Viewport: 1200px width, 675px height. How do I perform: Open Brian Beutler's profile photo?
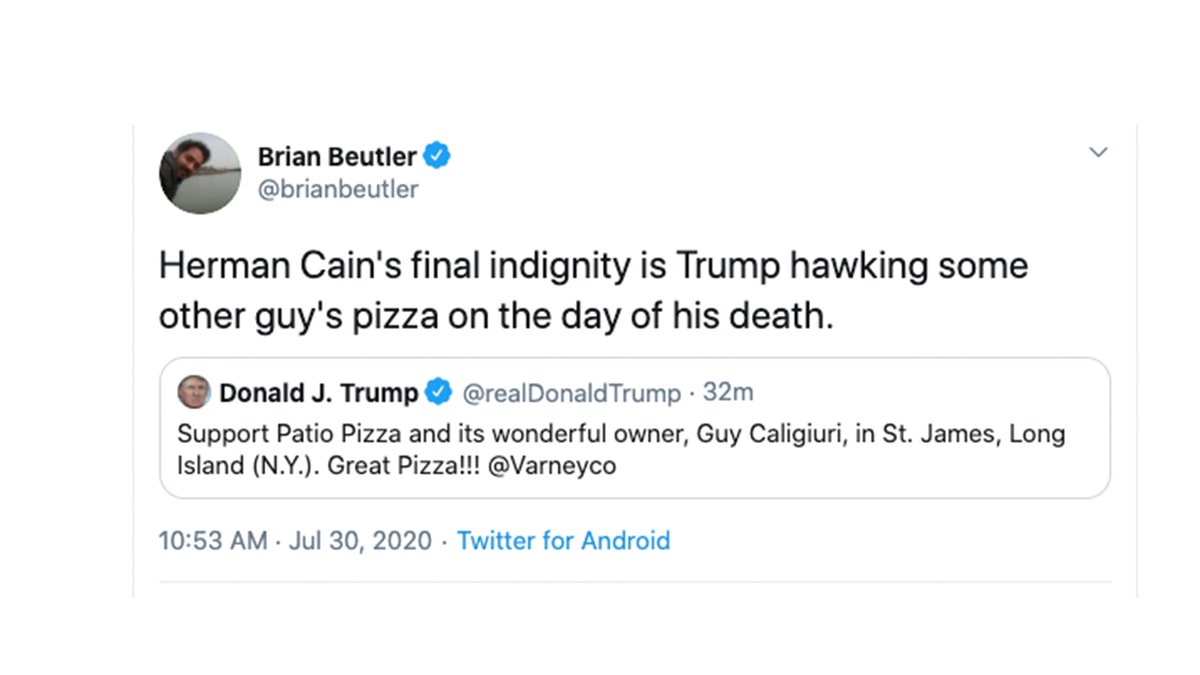coord(200,172)
